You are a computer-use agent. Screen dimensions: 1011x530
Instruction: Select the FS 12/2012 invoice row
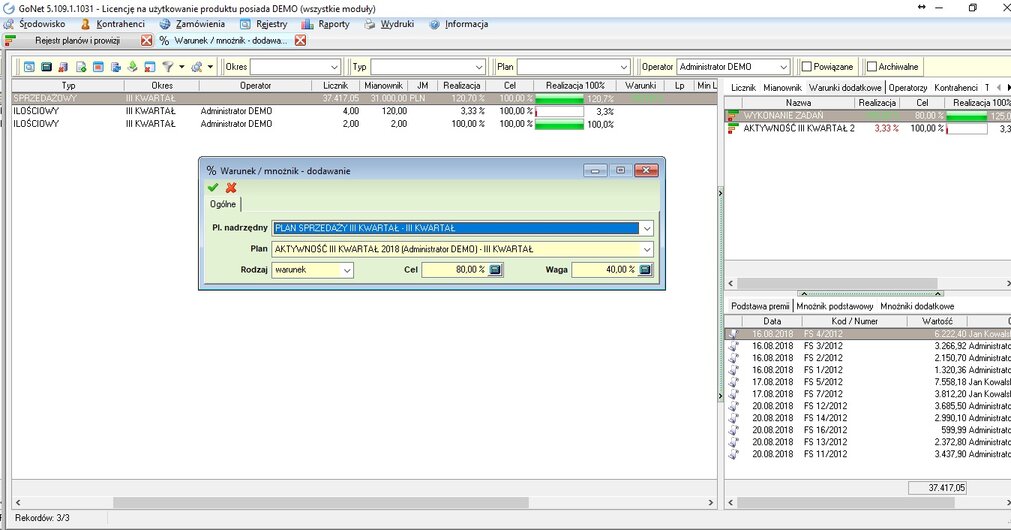tap(868, 406)
